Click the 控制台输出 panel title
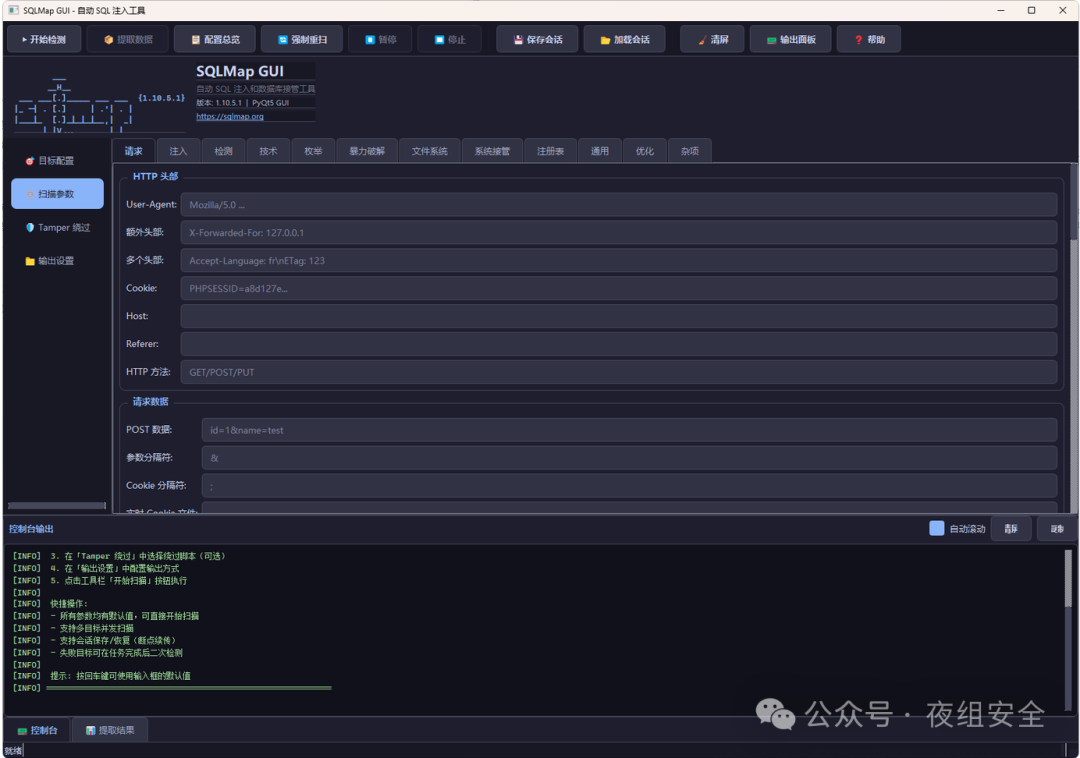The height and width of the screenshot is (758, 1080). pos(31,529)
